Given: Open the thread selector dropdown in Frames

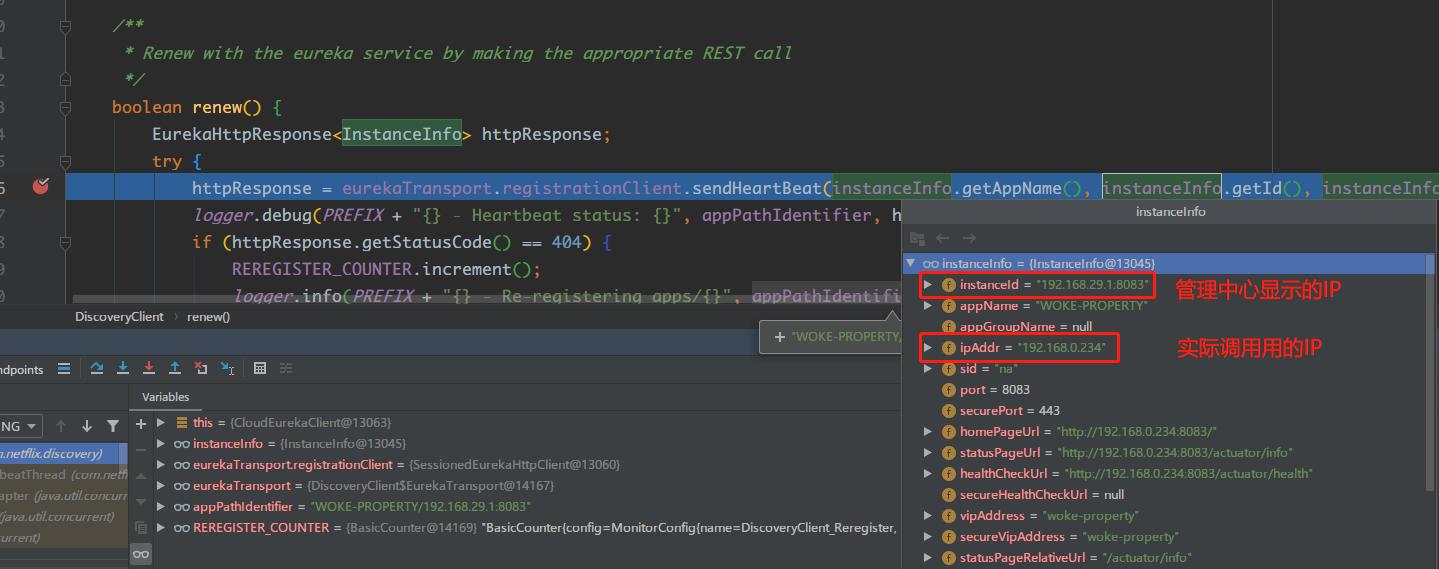Looking at the screenshot, I should click(21, 426).
